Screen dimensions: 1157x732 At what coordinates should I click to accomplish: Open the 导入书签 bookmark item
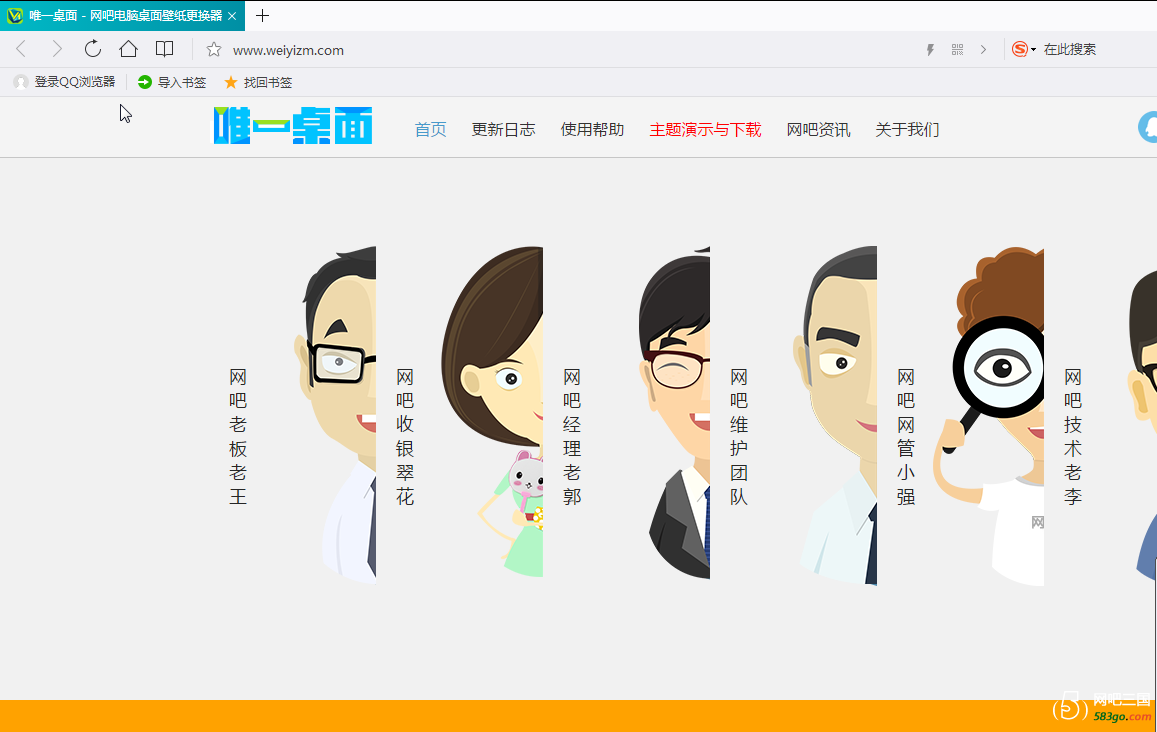pos(172,82)
